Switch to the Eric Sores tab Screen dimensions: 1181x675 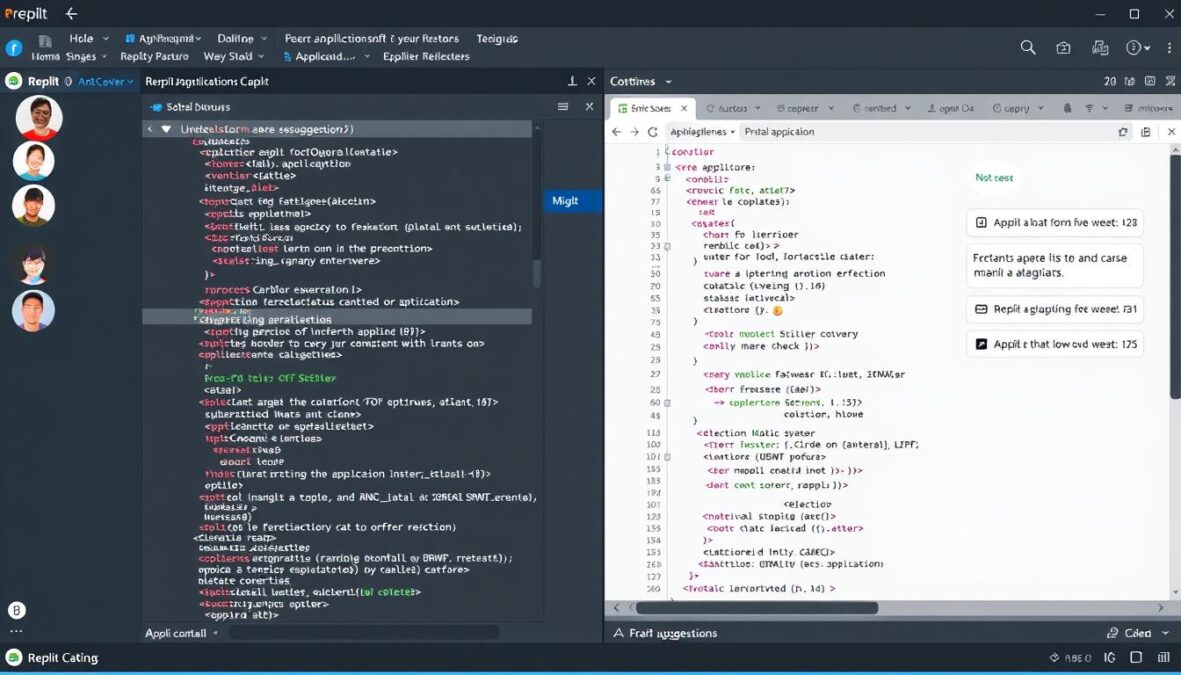(652, 107)
